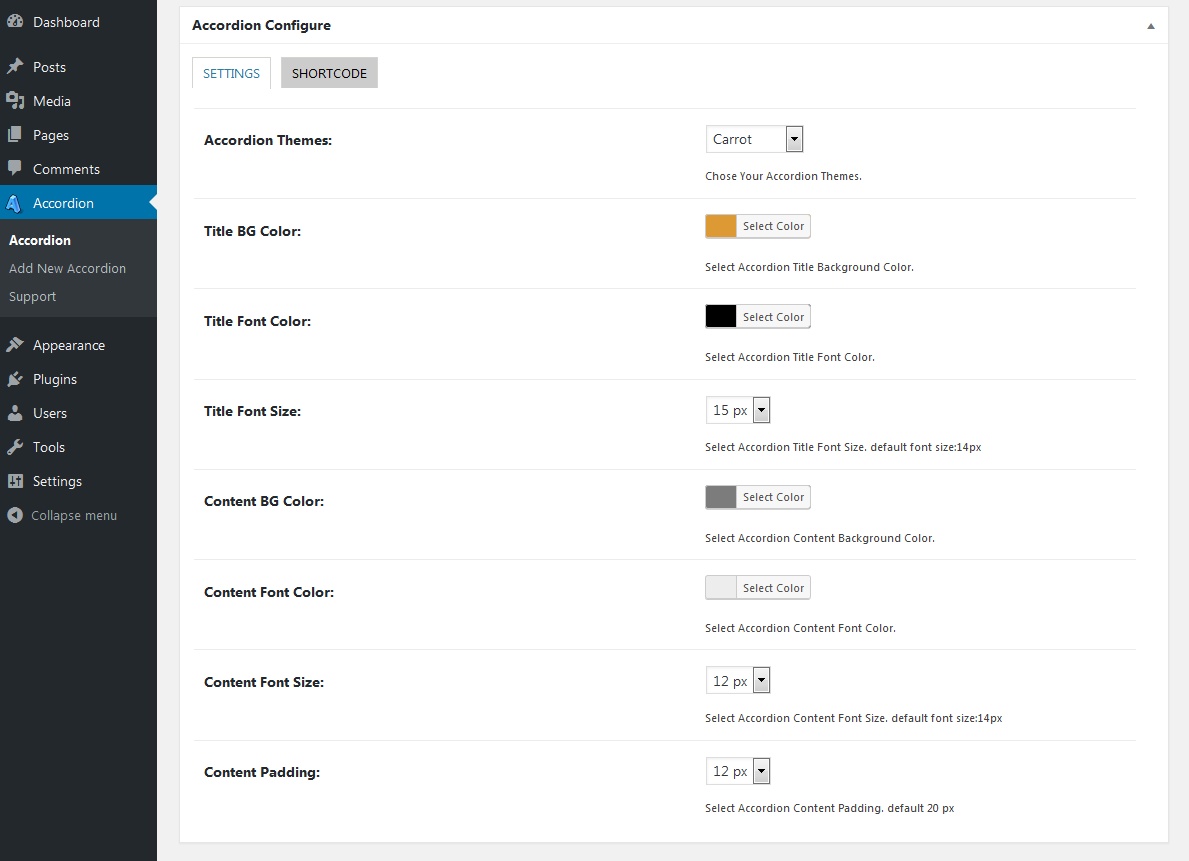This screenshot has height=861, width=1189.
Task: Click 'Select Accordion Content Padding' hint
Action: (830, 808)
